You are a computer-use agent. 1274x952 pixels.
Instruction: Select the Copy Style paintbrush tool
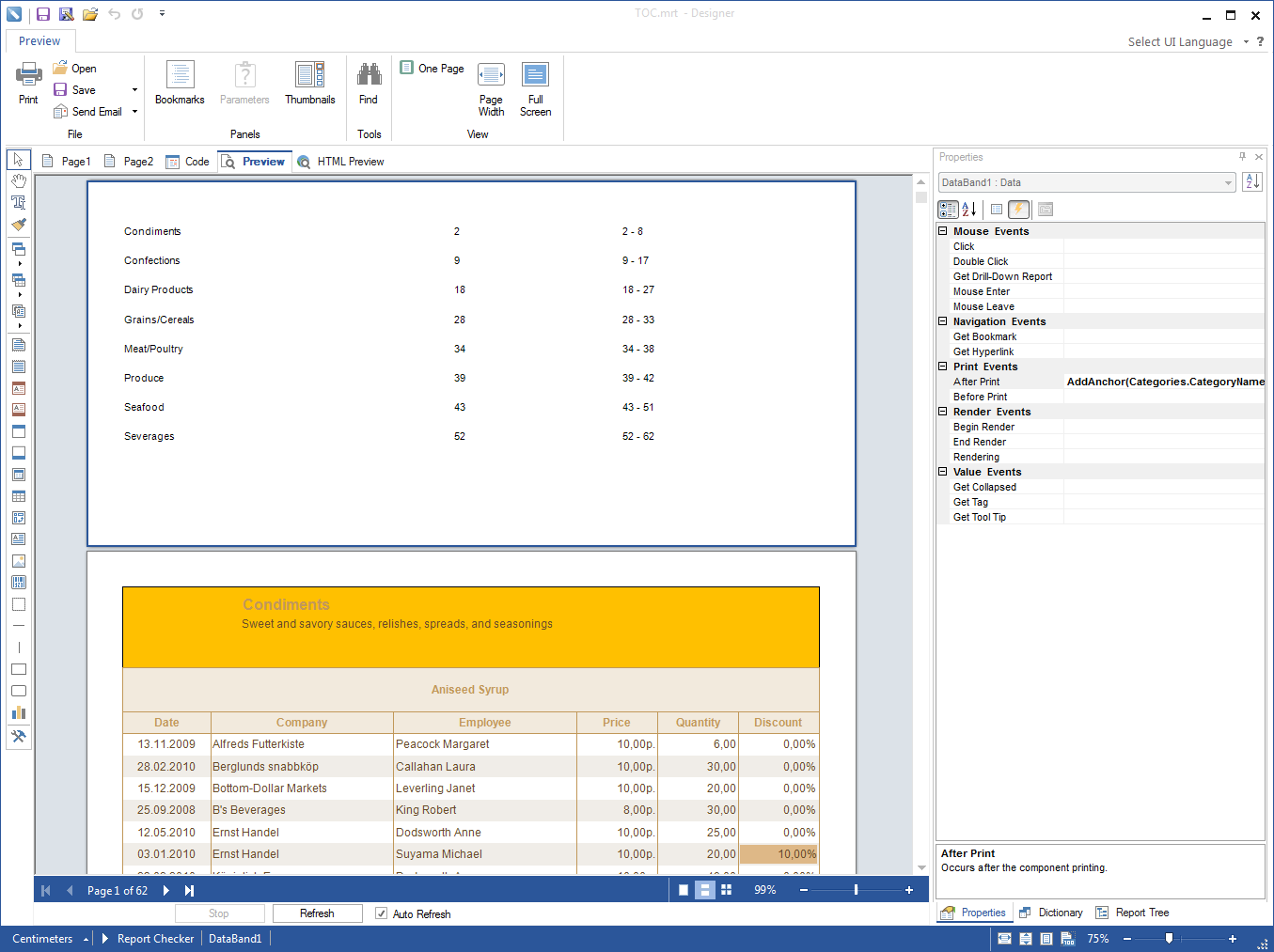[x=18, y=225]
